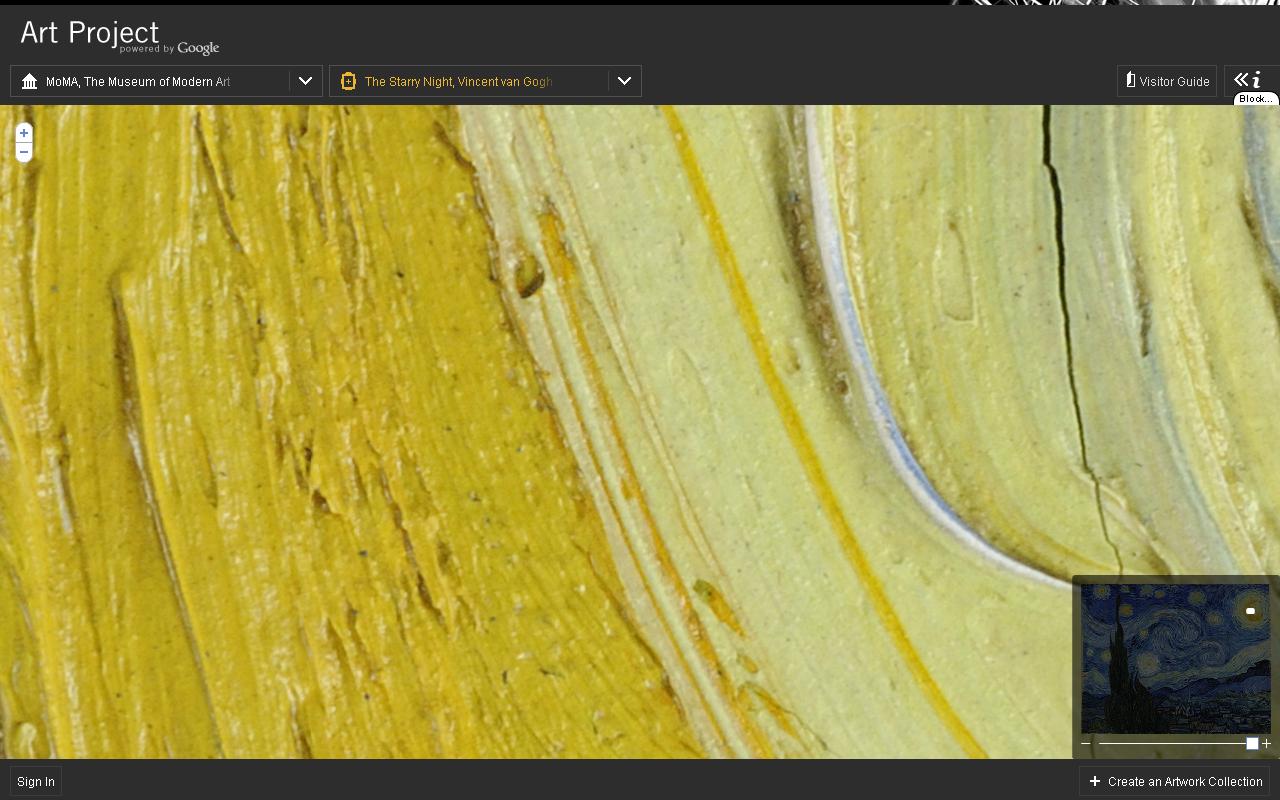Image resolution: width=1280 pixels, height=800 pixels.
Task: Sign In to Art Project
Action: pyautogui.click(x=36, y=782)
